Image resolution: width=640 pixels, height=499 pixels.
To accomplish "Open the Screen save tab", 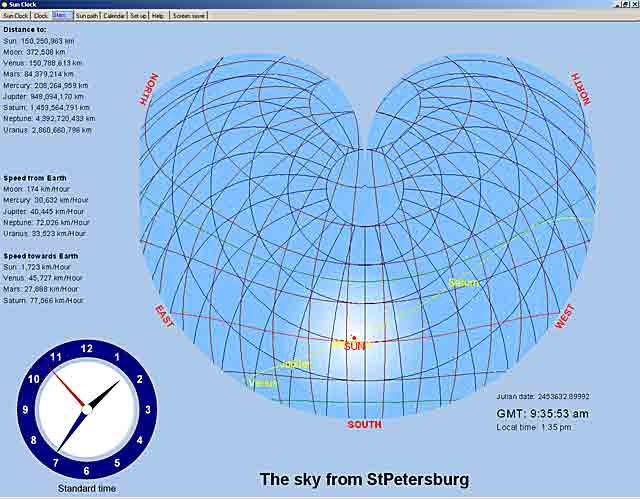I will 187,16.
